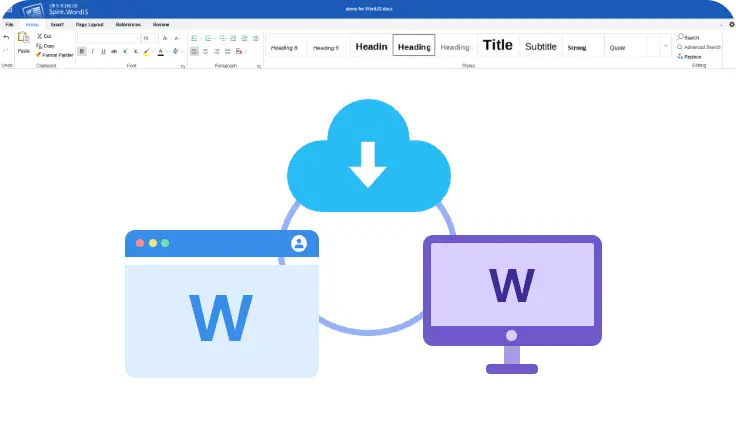Open the settings gear at the top right

[x=731, y=24]
